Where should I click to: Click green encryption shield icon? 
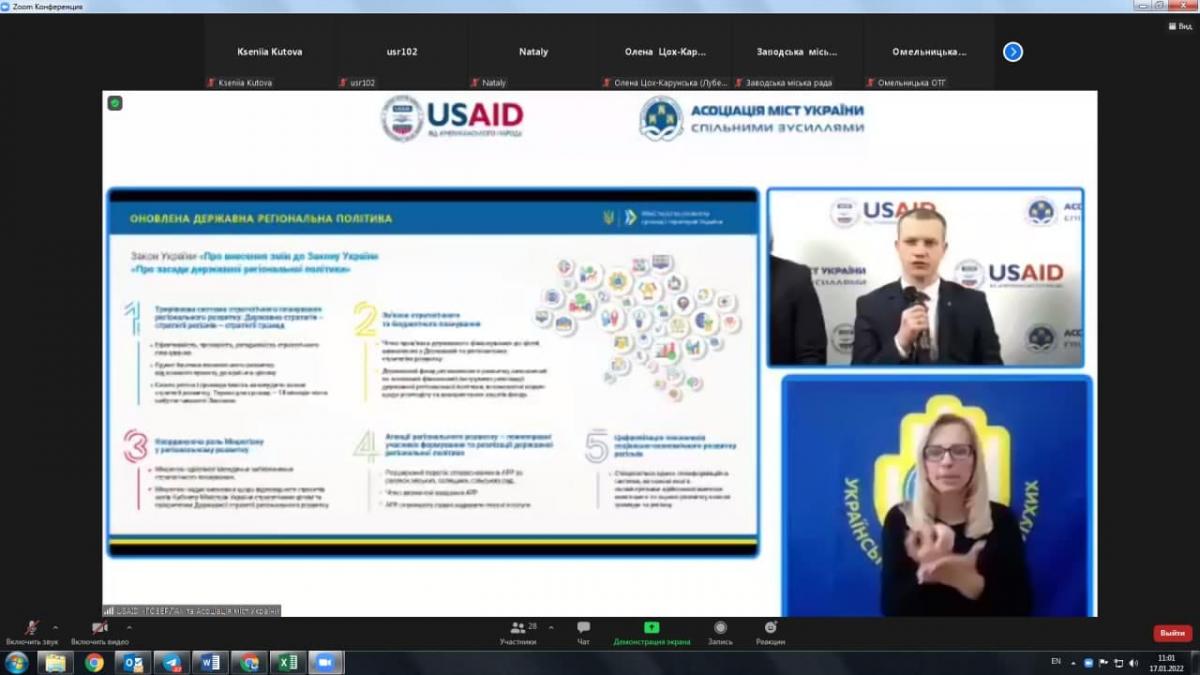(115, 103)
